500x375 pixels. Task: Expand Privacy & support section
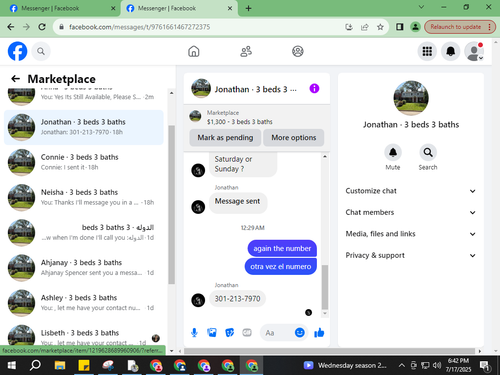coord(411,255)
